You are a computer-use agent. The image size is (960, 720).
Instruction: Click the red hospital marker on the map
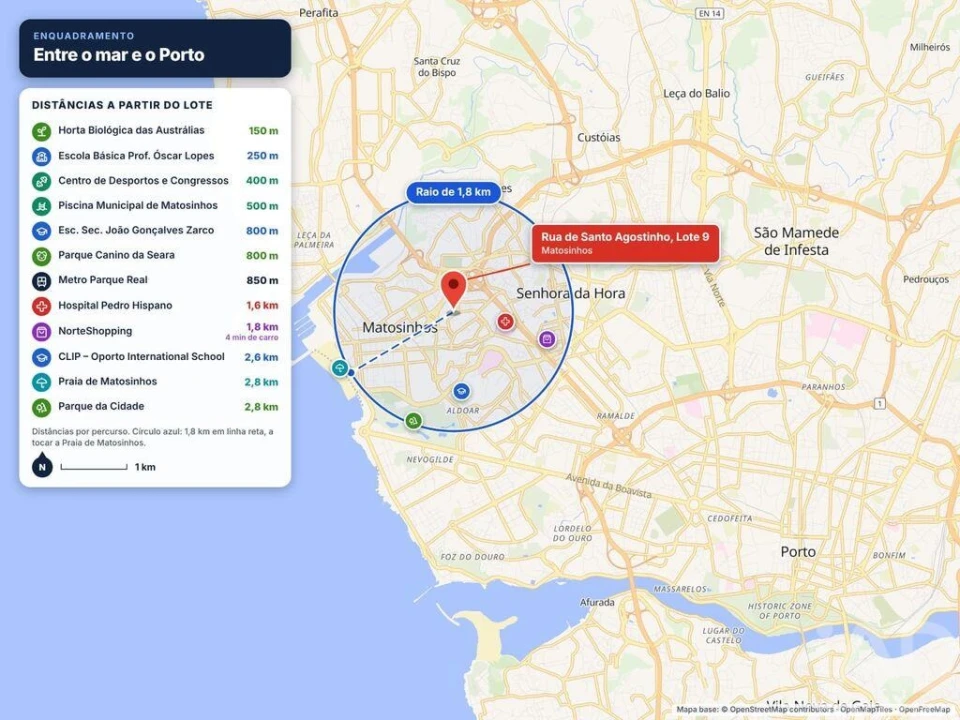pos(505,321)
